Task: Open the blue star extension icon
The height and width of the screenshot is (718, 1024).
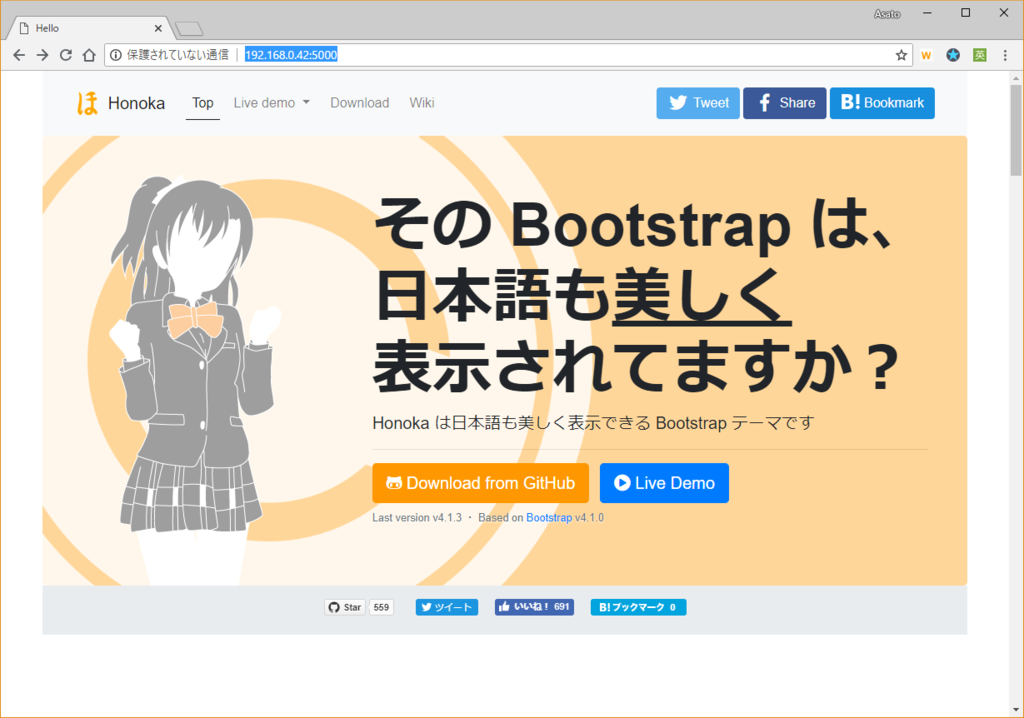Action: pyautogui.click(x=953, y=55)
